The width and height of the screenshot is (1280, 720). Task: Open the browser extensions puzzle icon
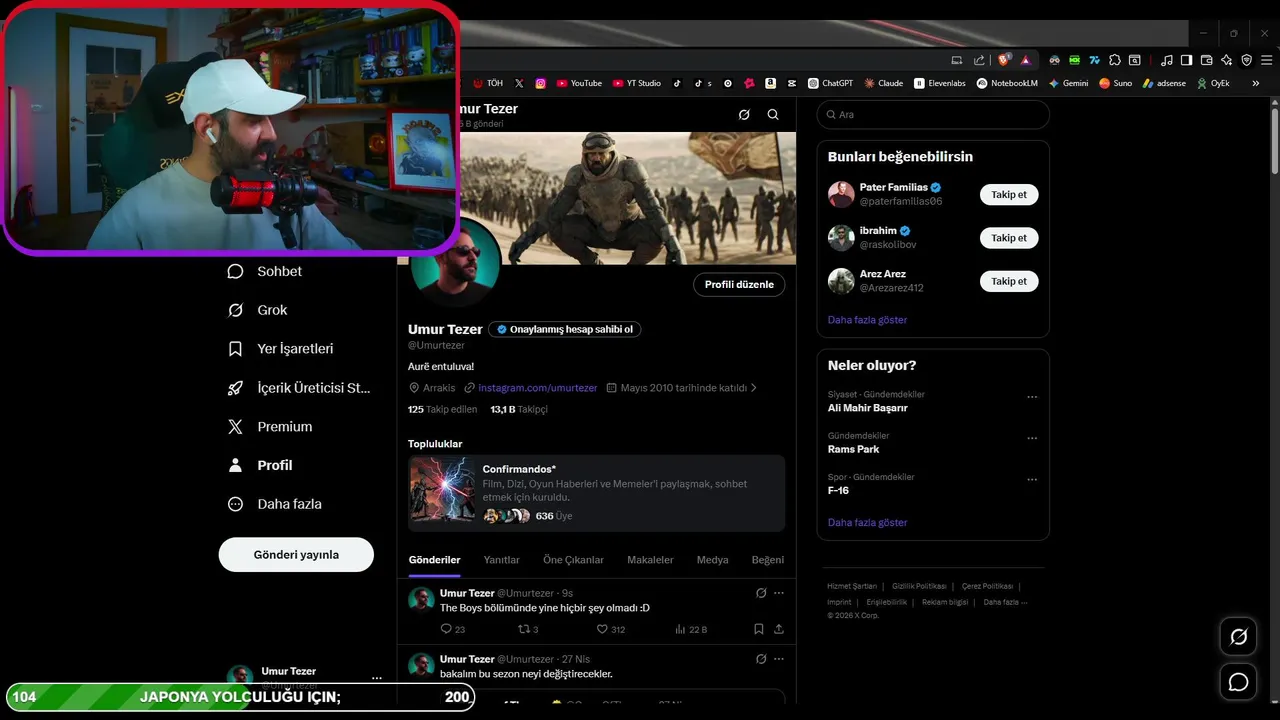pyautogui.click(x=1115, y=60)
